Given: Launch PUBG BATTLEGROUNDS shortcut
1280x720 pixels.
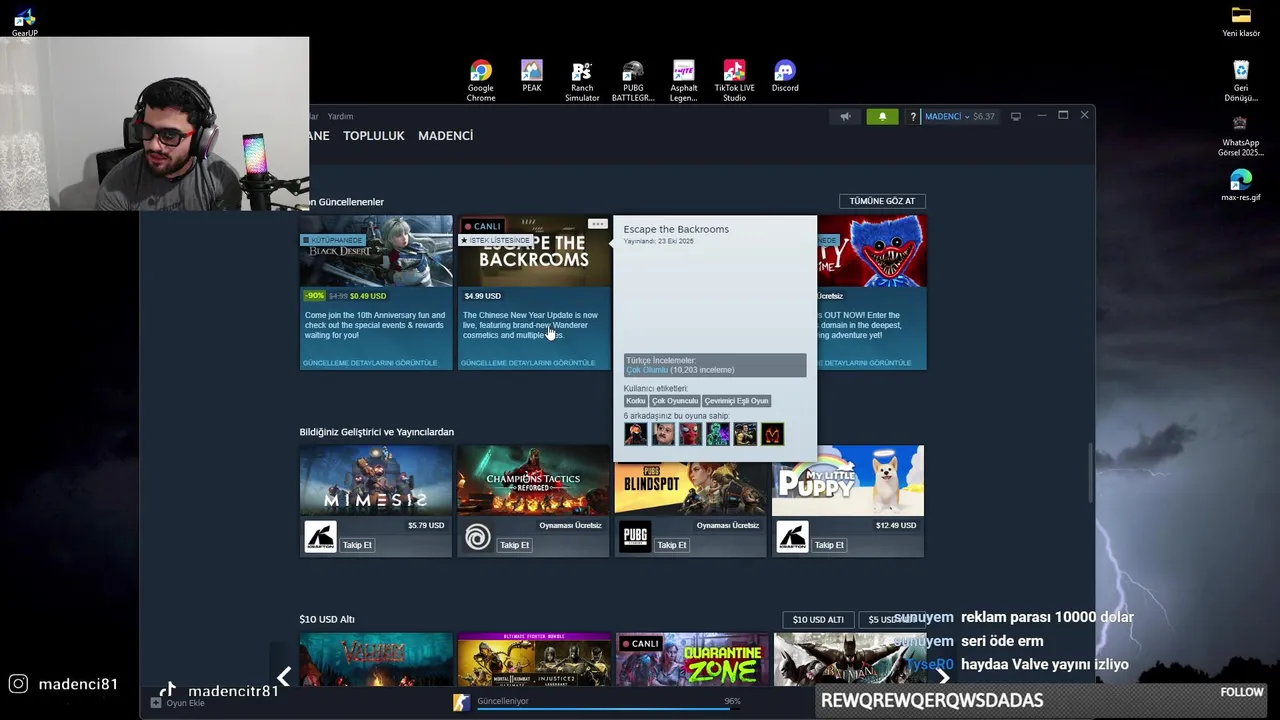Looking at the screenshot, I should tap(633, 81).
